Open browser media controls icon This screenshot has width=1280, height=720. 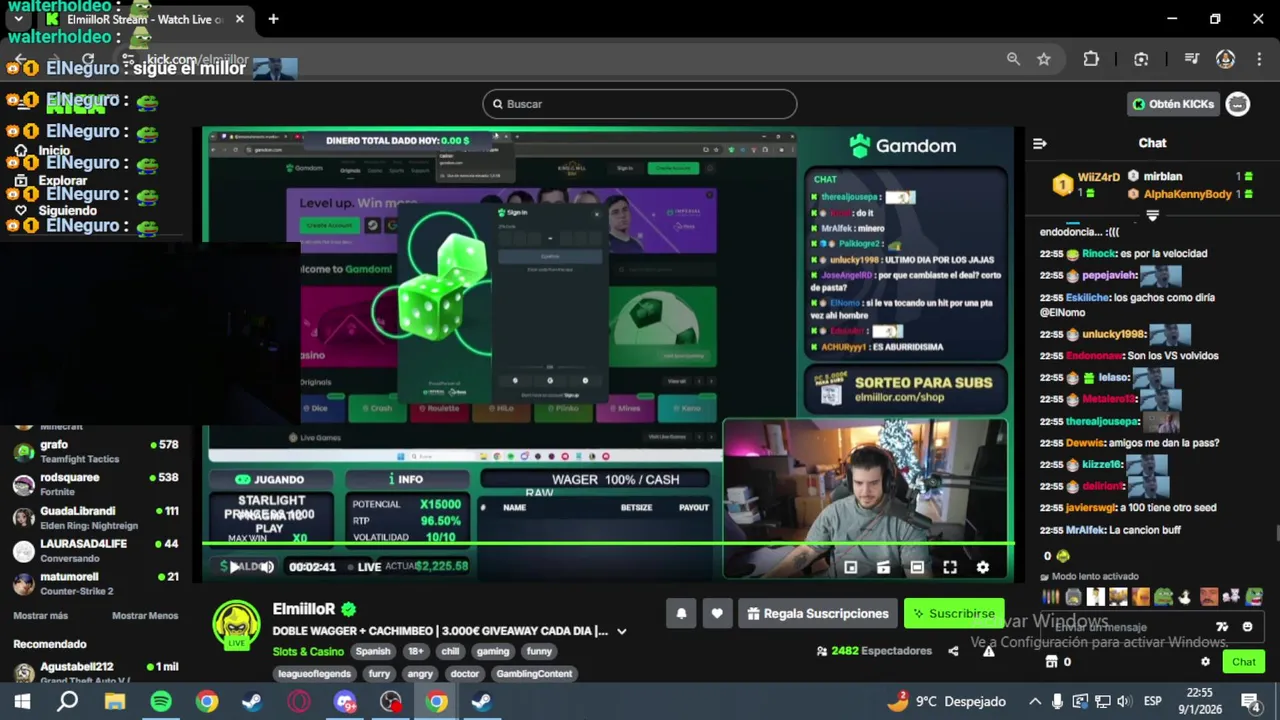[1191, 60]
